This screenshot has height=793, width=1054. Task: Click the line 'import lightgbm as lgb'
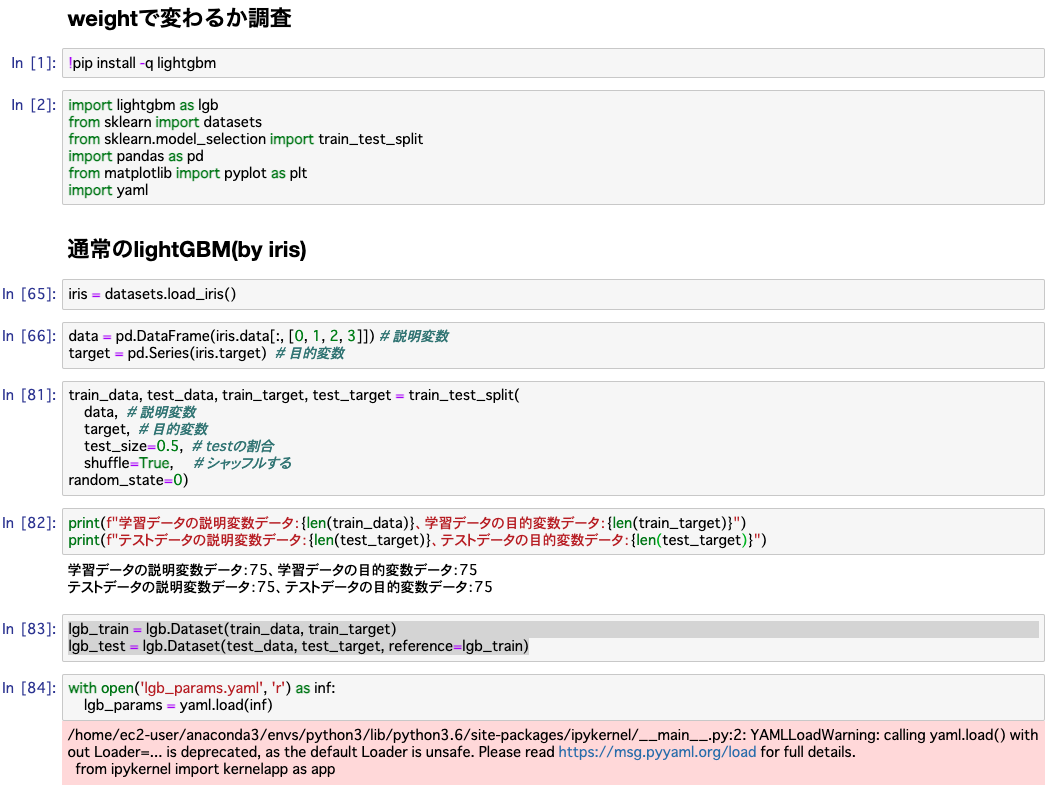coord(143,105)
